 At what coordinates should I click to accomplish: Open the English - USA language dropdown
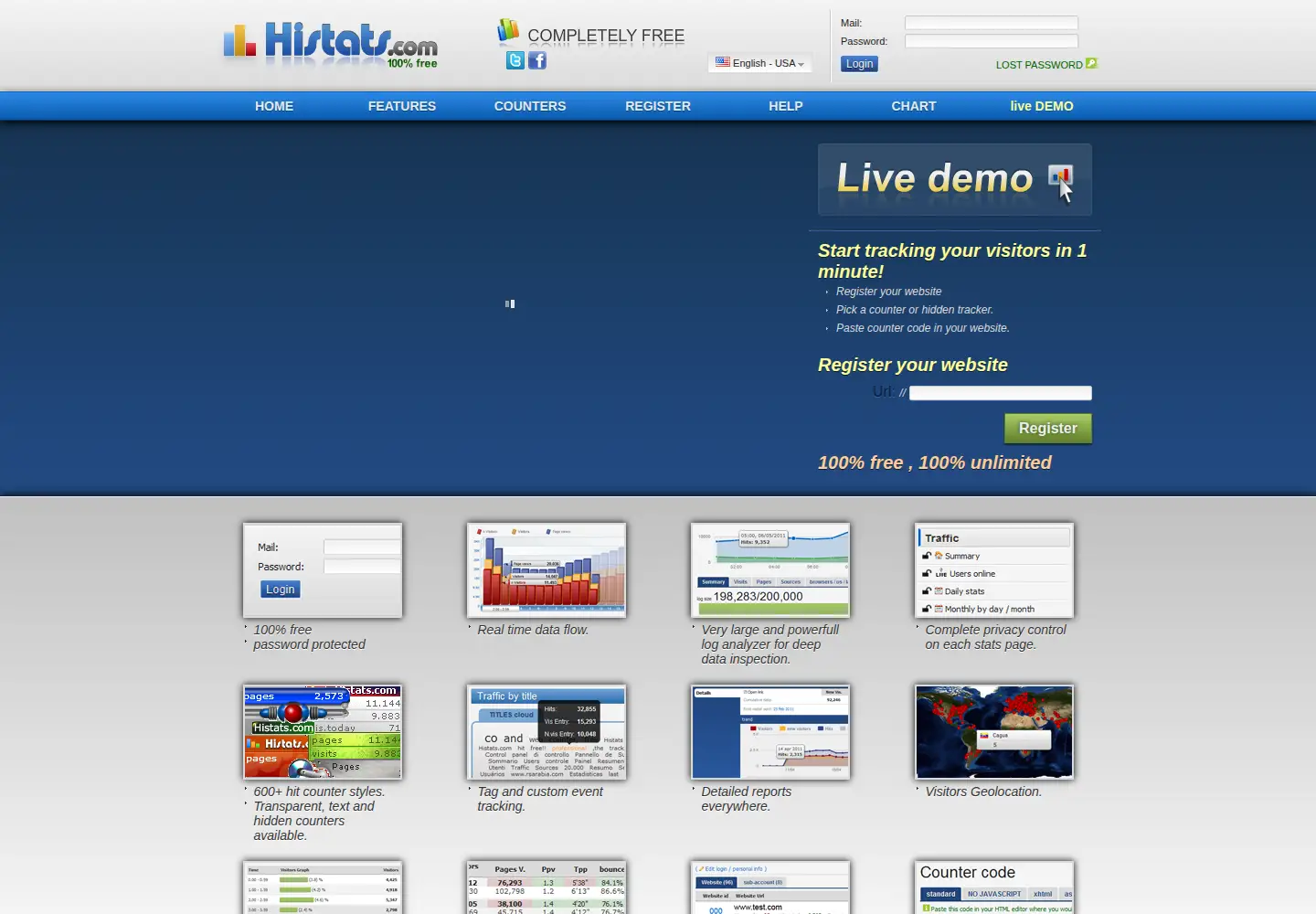coord(760,63)
